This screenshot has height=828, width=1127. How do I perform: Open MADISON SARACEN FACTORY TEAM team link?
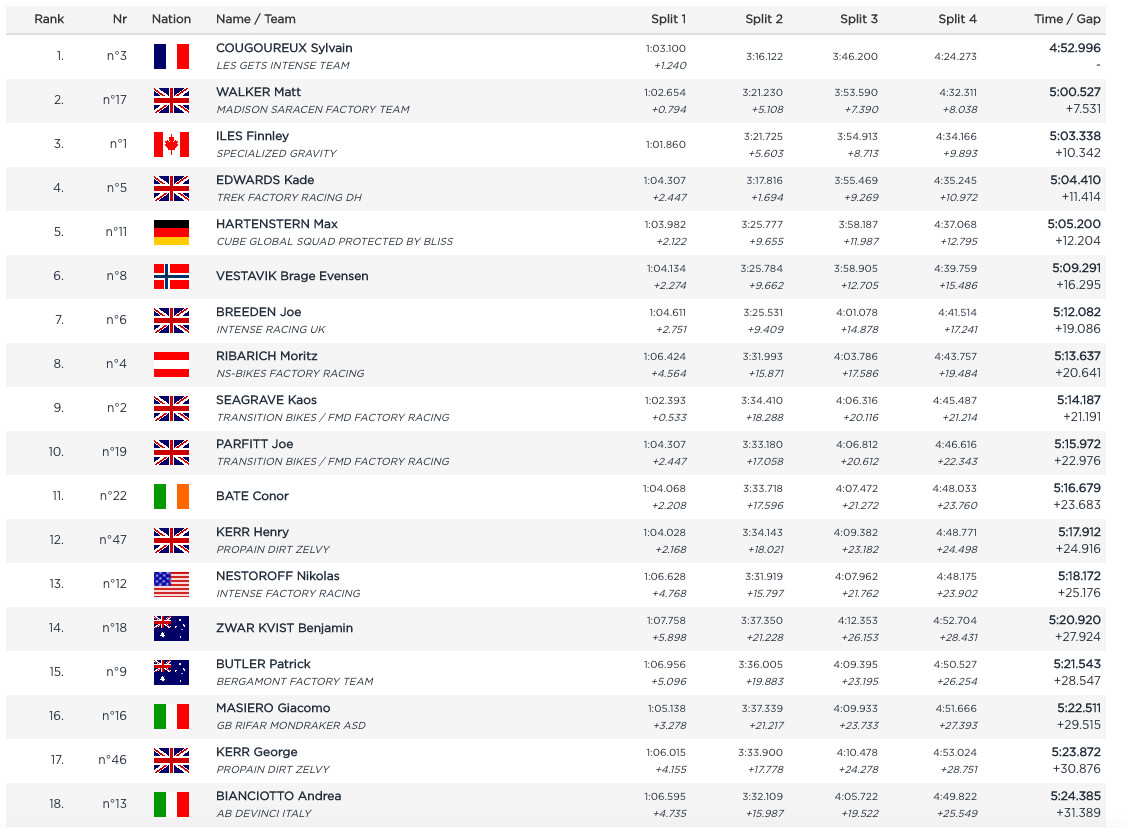(313, 109)
